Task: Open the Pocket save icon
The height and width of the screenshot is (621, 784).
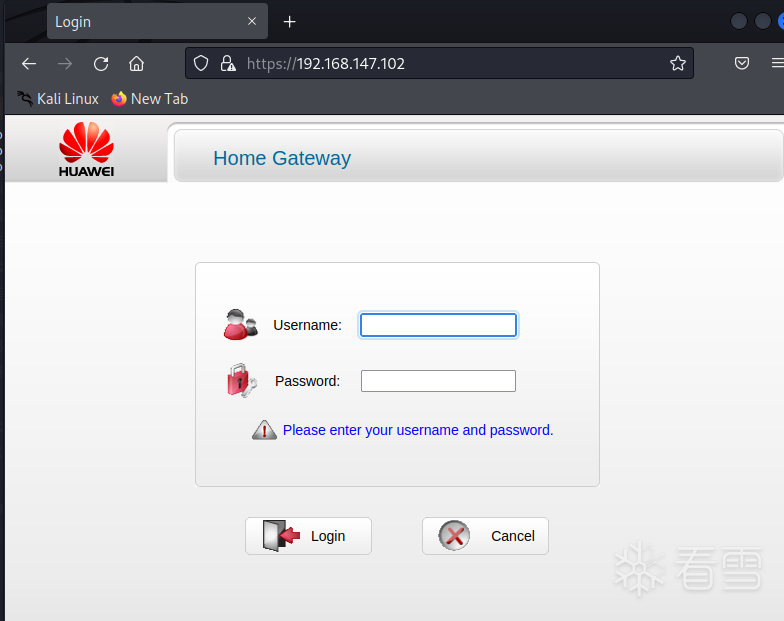Action: 742,63
